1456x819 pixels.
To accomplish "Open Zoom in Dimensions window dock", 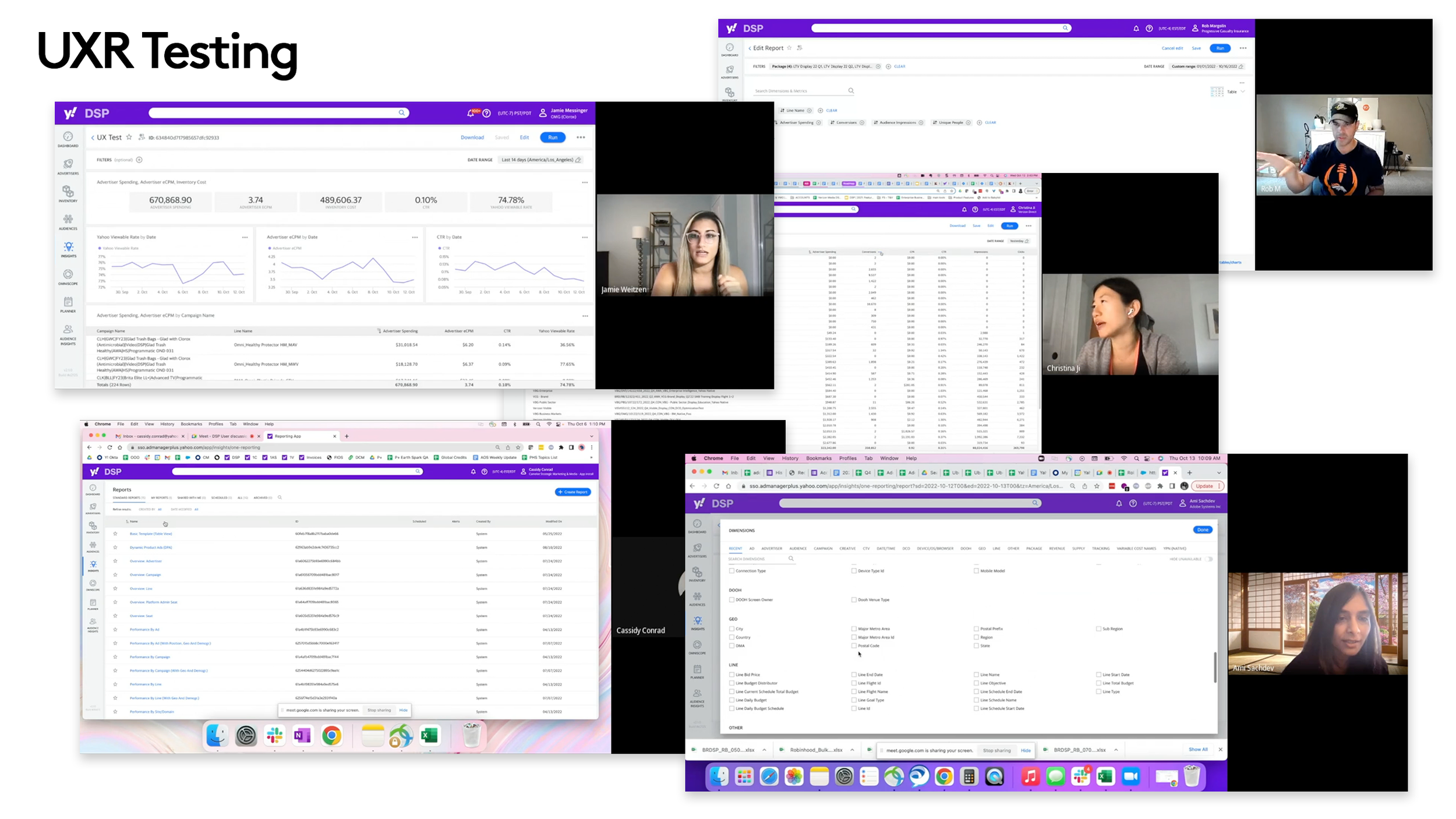I will tap(1131, 776).
